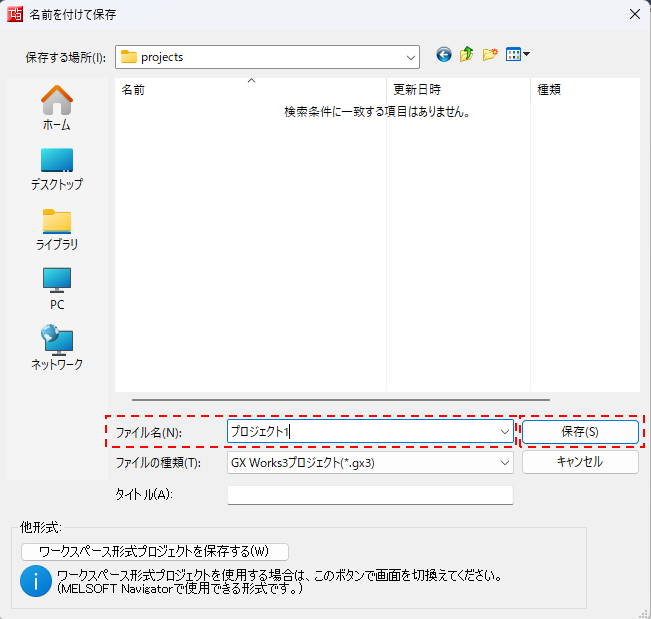
Task: Open the view menu icon
Action: (517, 55)
